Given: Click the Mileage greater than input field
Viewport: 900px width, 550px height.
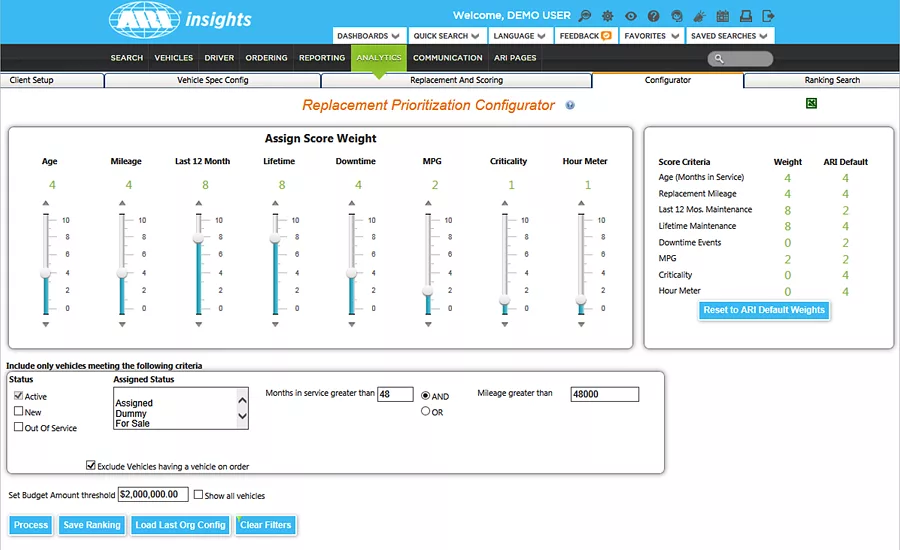Looking at the screenshot, I should tap(604, 394).
